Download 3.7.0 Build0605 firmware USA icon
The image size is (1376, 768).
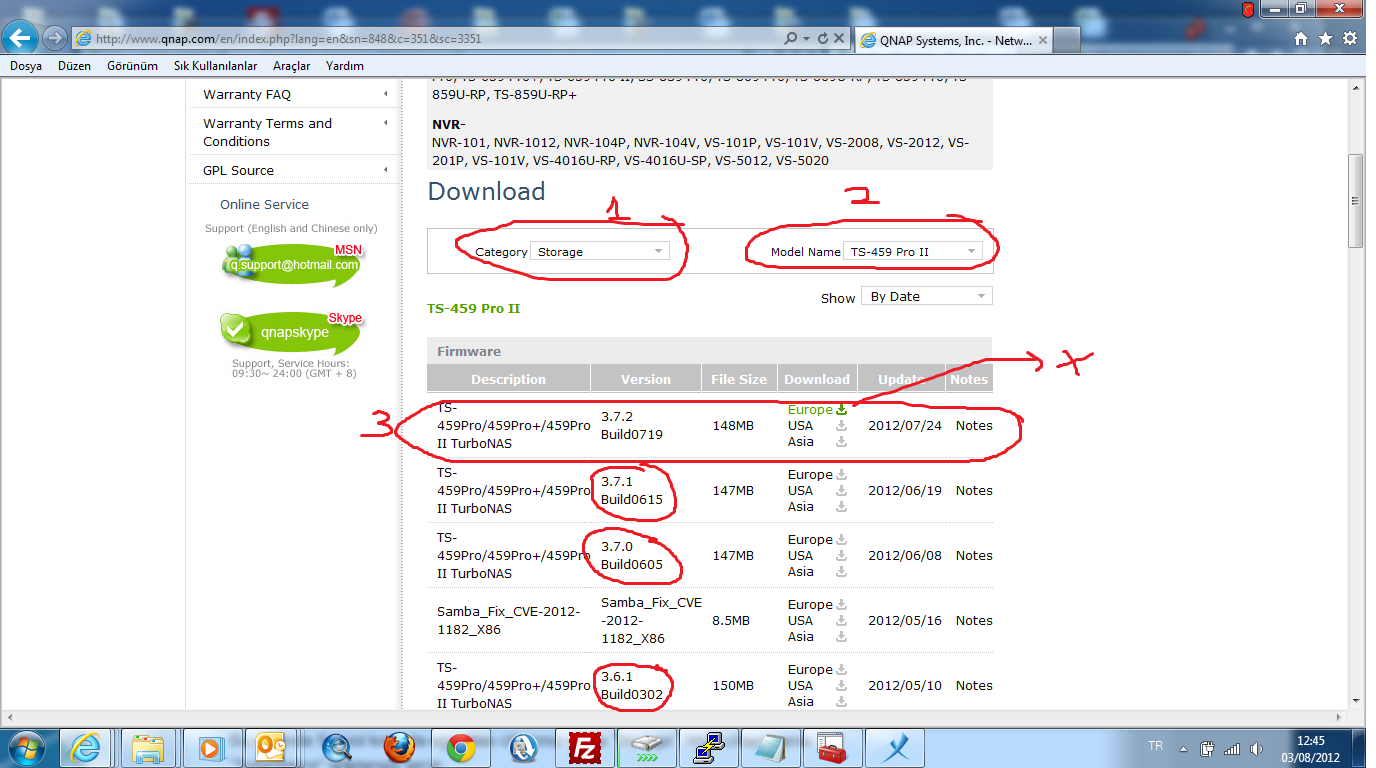click(x=841, y=556)
